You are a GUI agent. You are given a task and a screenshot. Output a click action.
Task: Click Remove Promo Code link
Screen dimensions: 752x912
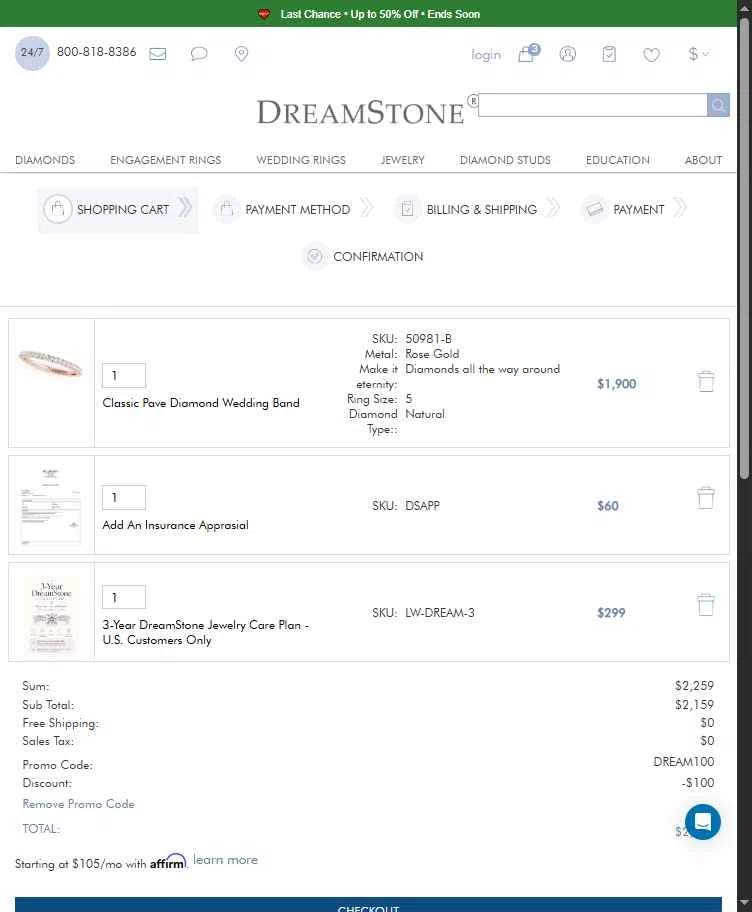click(x=79, y=804)
